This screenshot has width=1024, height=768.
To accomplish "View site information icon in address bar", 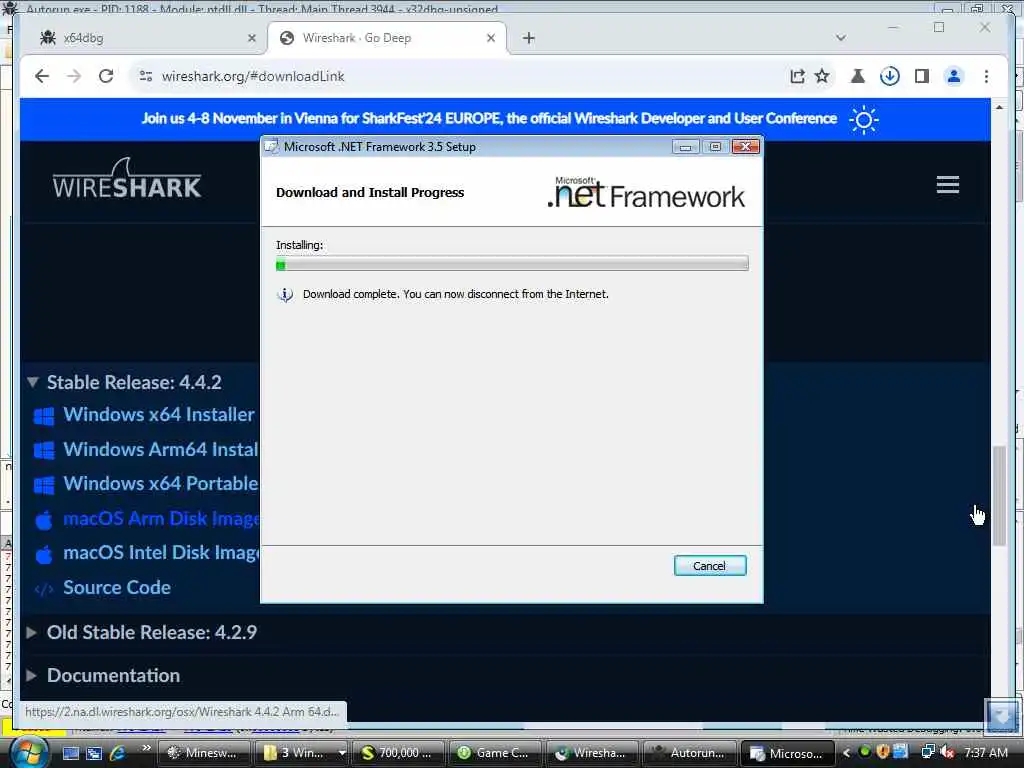I will 146,76.
